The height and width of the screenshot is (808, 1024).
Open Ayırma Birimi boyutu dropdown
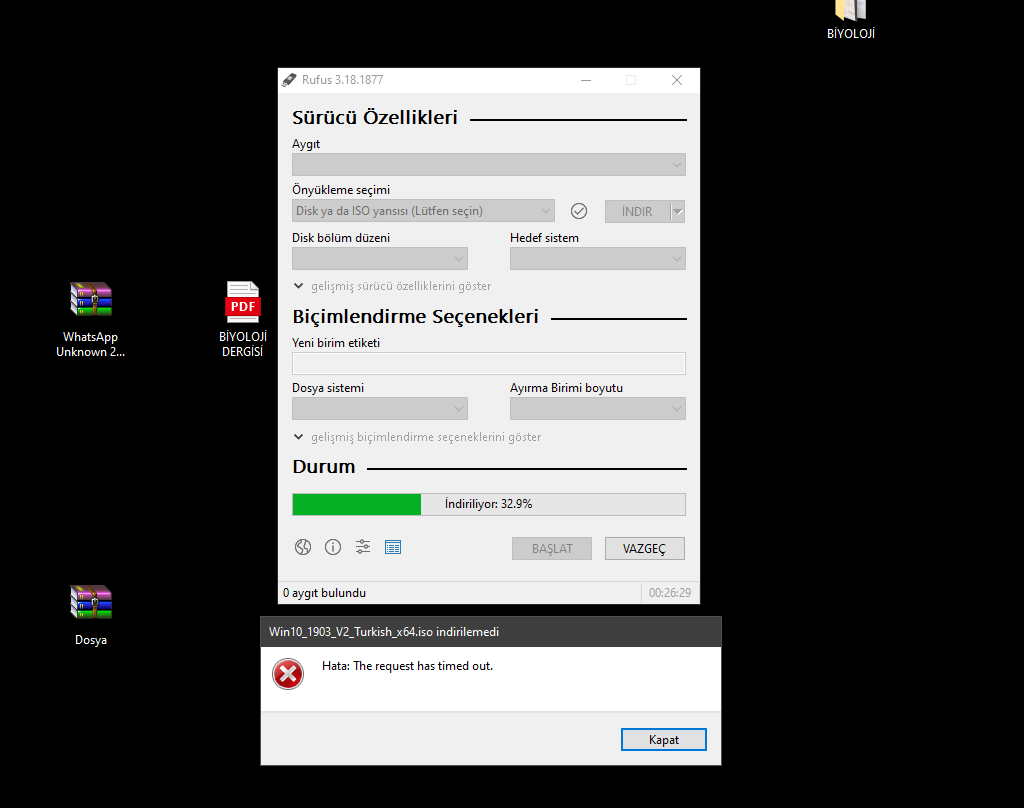(598, 409)
